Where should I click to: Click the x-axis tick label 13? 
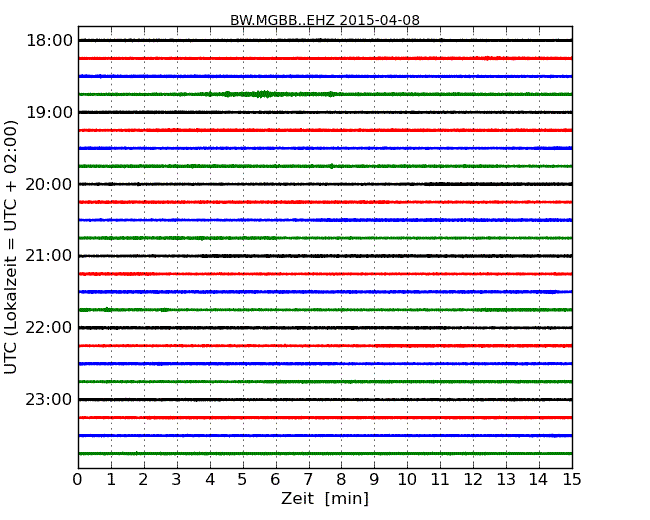pos(506,480)
